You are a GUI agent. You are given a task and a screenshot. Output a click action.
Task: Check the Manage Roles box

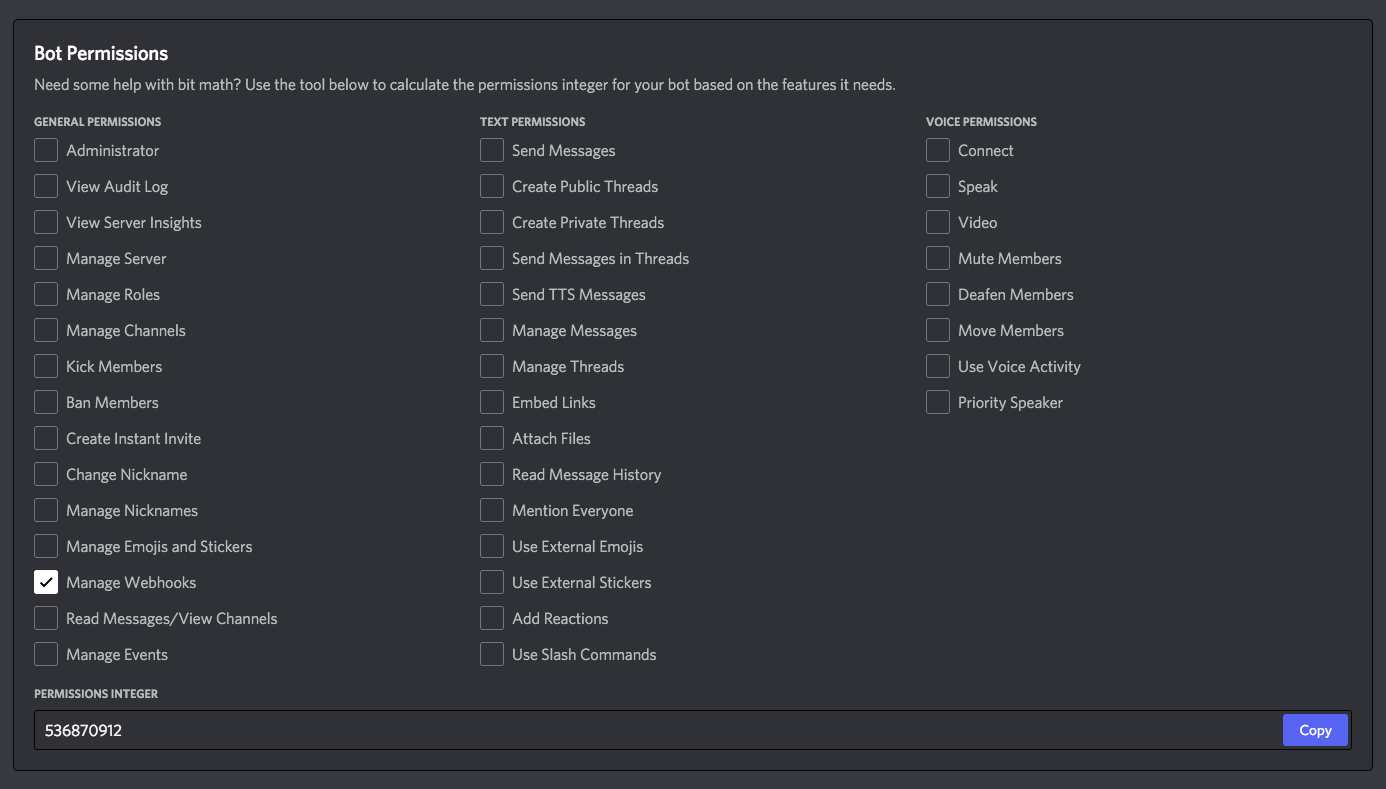click(x=45, y=294)
